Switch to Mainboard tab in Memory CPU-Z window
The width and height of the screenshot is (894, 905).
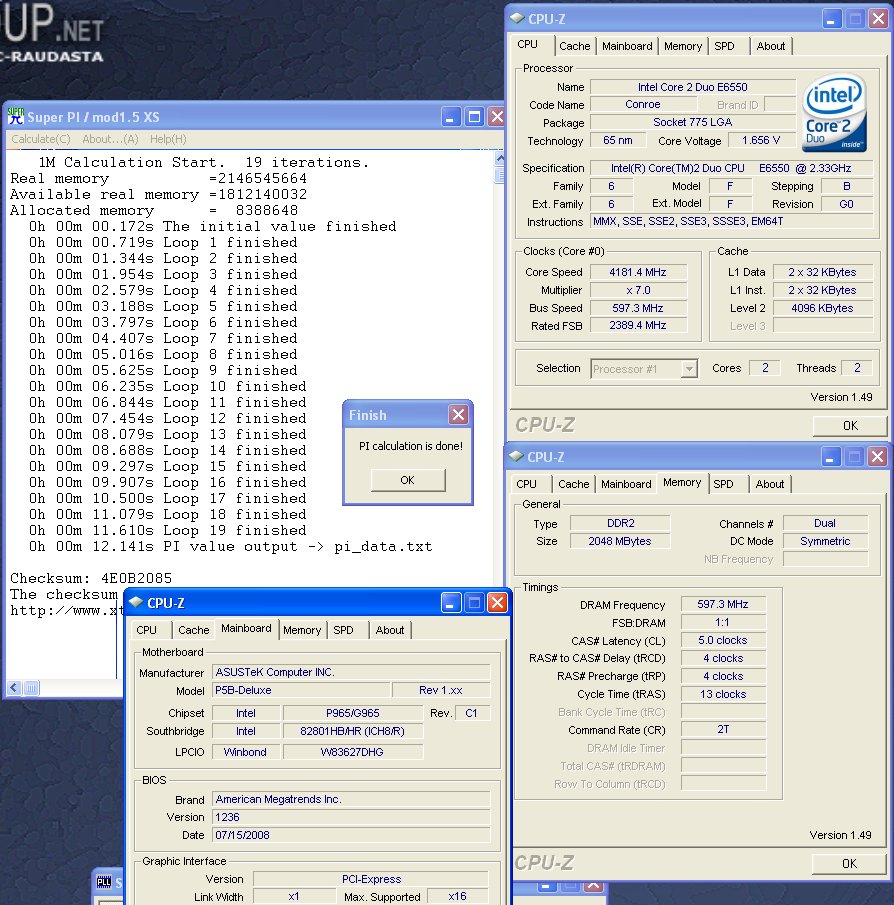click(626, 484)
